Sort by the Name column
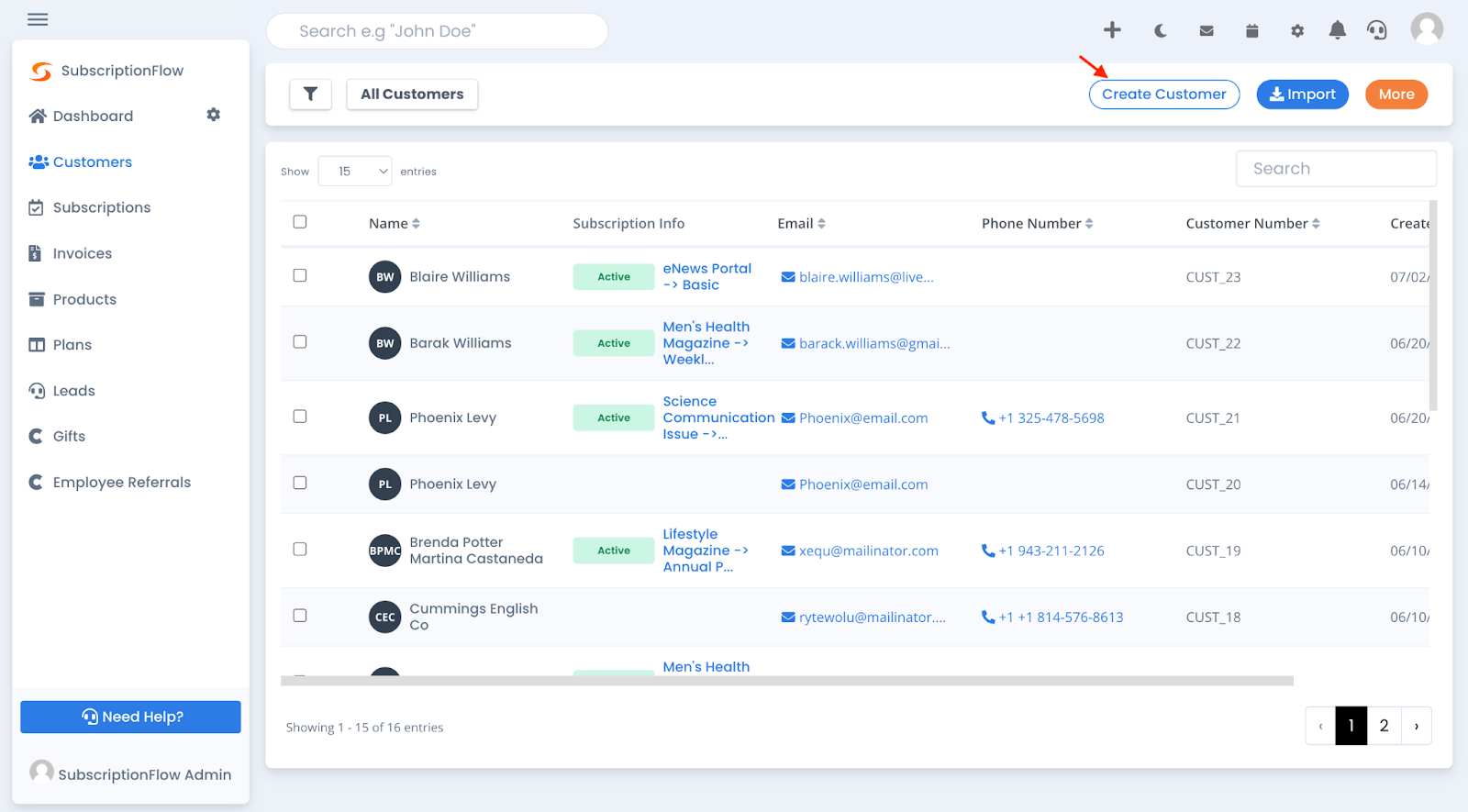Image resolution: width=1468 pixels, height=812 pixels. click(x=395, y=223)
